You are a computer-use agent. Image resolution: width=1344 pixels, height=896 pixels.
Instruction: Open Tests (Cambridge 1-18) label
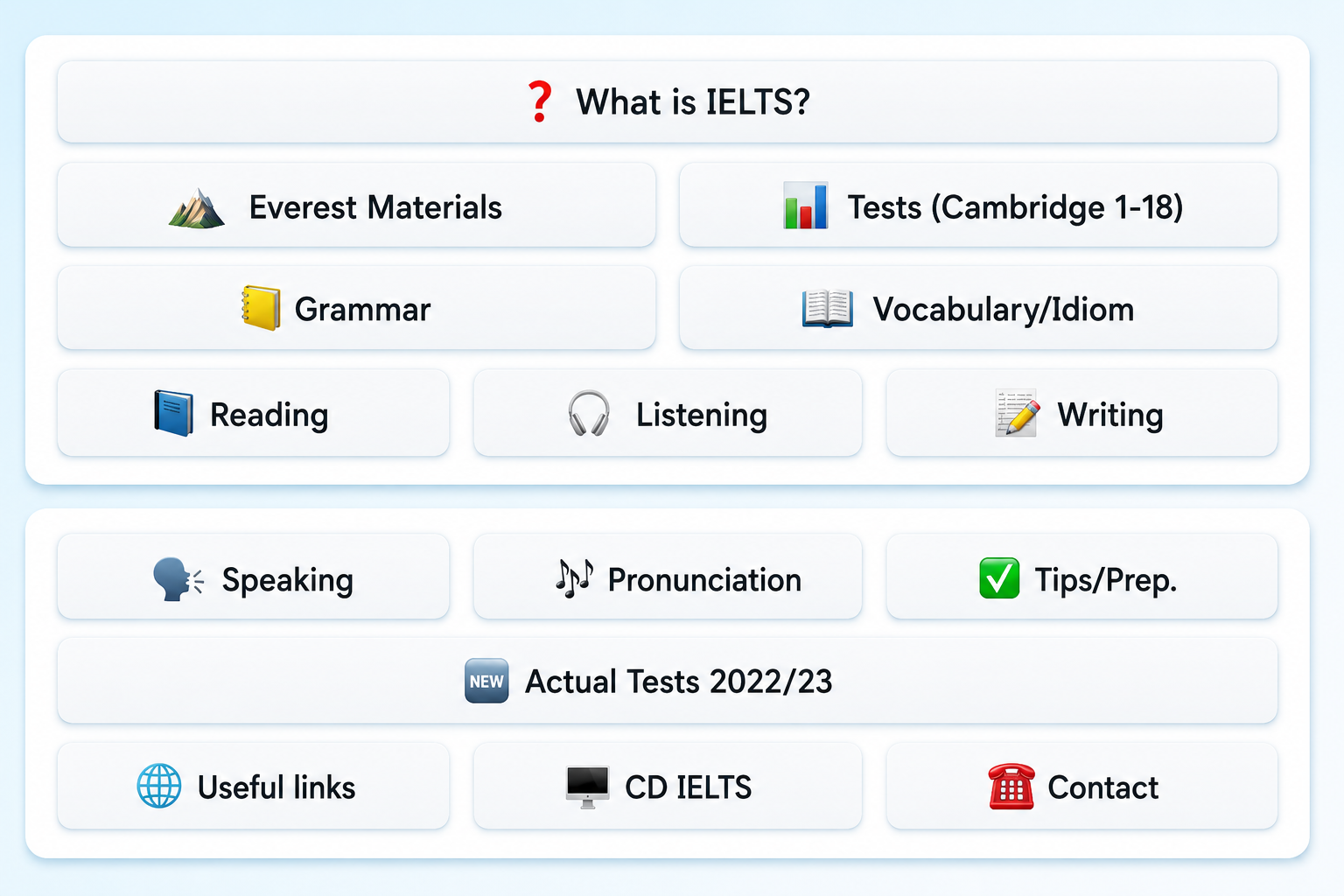1015,208
